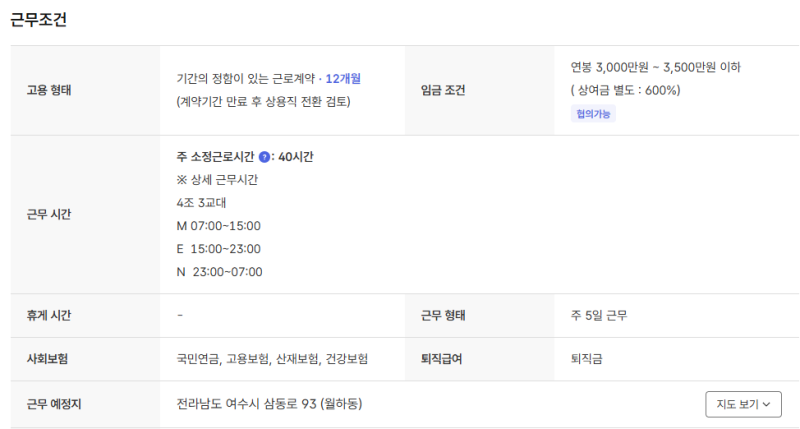Click the M 07:00~15:00 shift line

pos(218,226)
